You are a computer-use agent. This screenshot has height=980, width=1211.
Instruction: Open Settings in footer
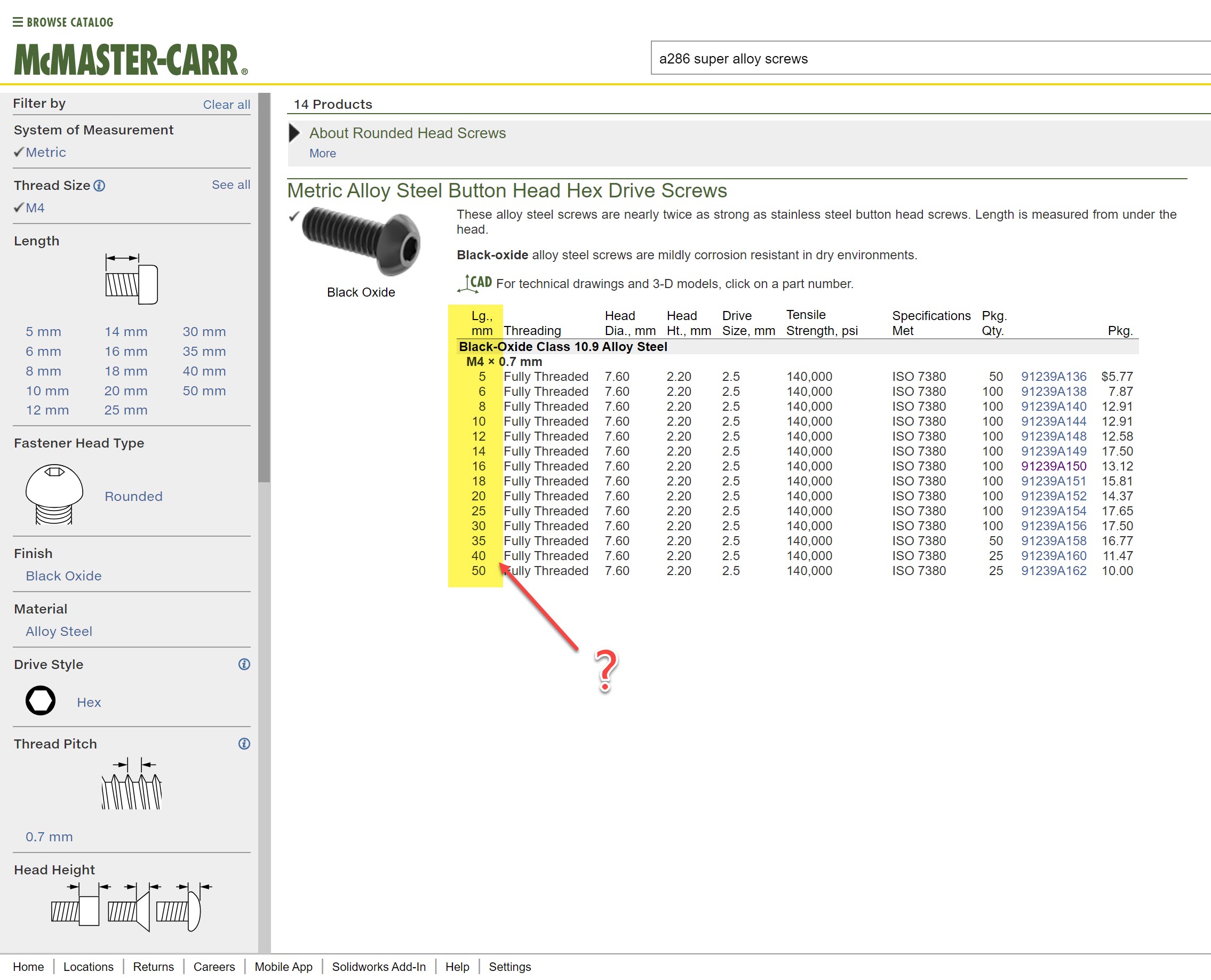pyautogui.click(x=510, y=967)
